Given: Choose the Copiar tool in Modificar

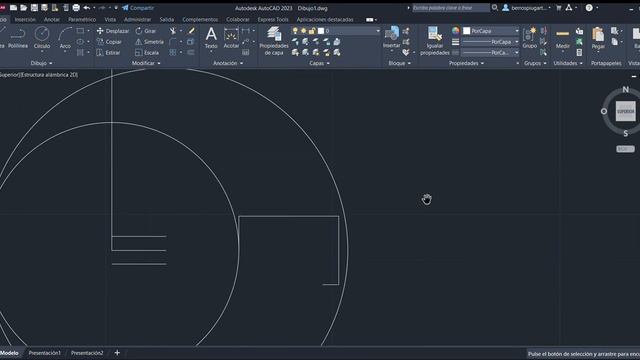Looking at the screenshot, I should 109,42.
